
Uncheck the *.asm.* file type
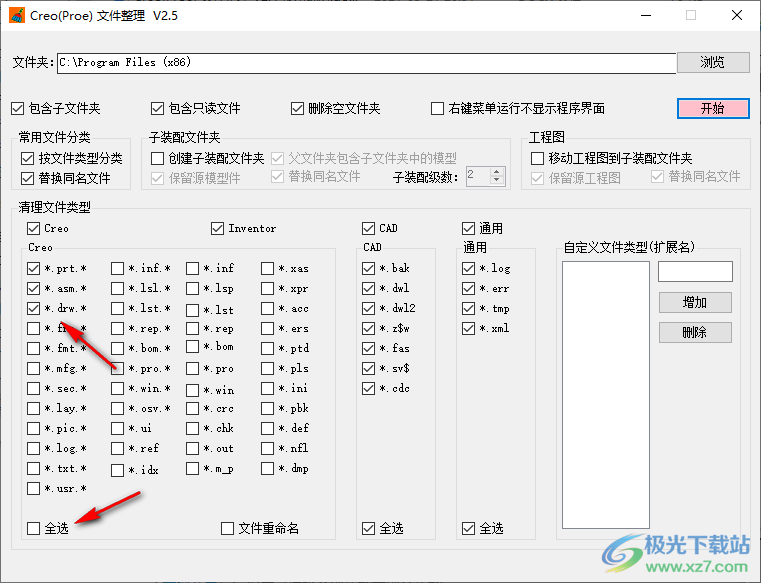(33, 288)
